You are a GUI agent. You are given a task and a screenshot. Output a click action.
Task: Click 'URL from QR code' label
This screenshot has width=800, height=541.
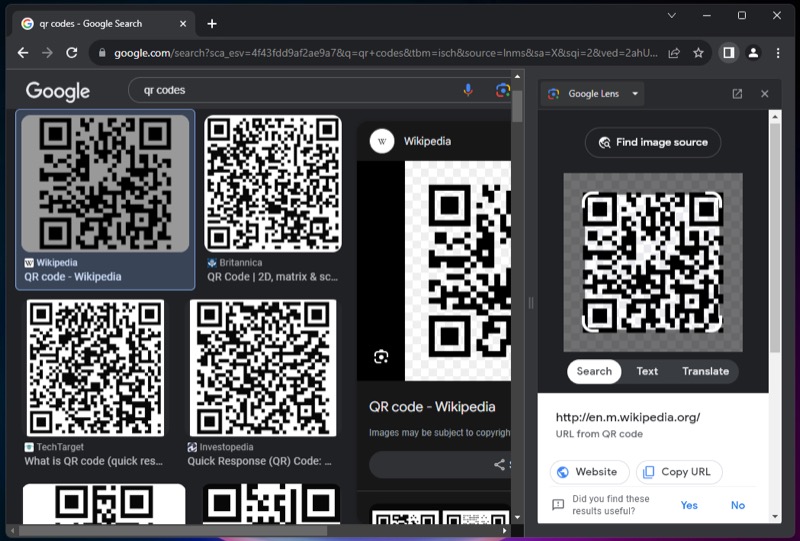(599, 434)
